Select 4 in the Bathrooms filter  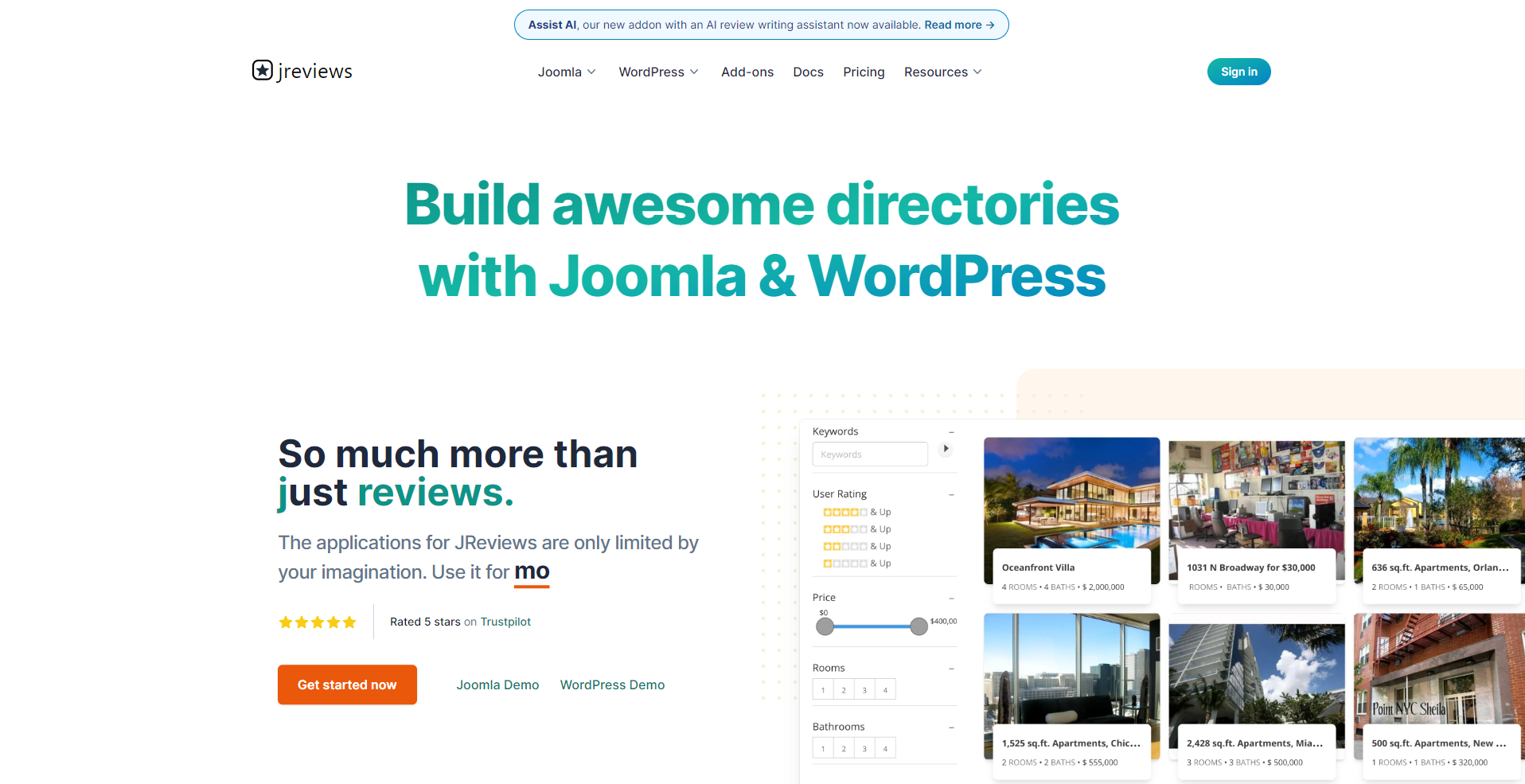point(885,748)
